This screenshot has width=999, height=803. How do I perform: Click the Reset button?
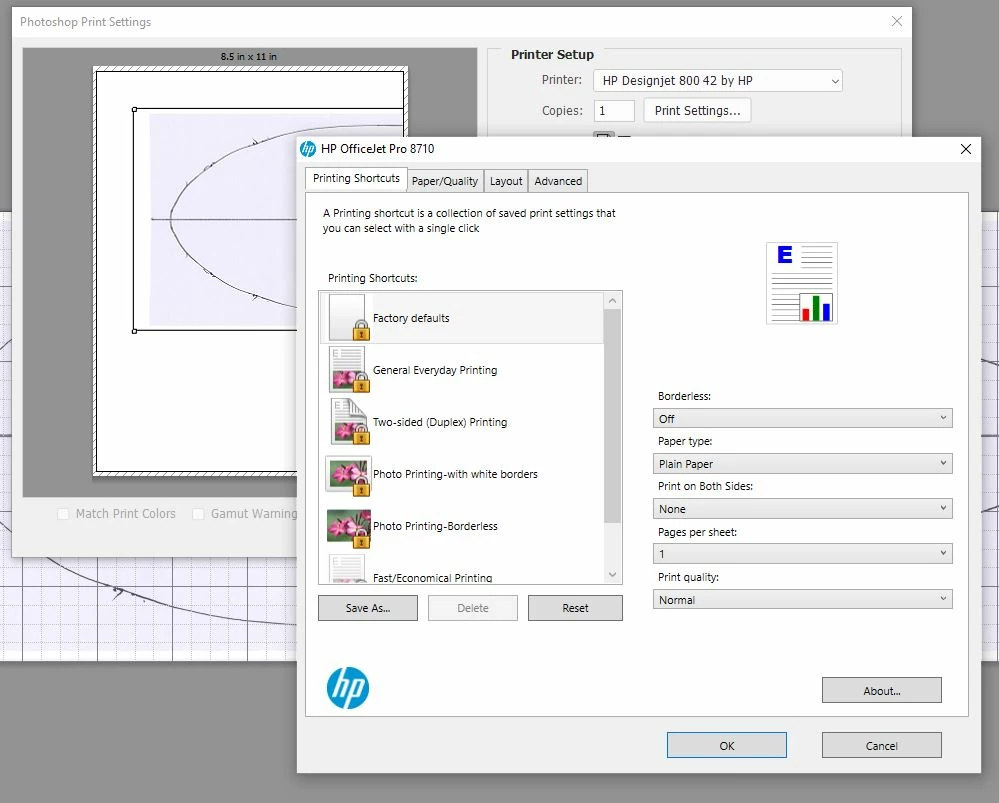pos(575,608)
